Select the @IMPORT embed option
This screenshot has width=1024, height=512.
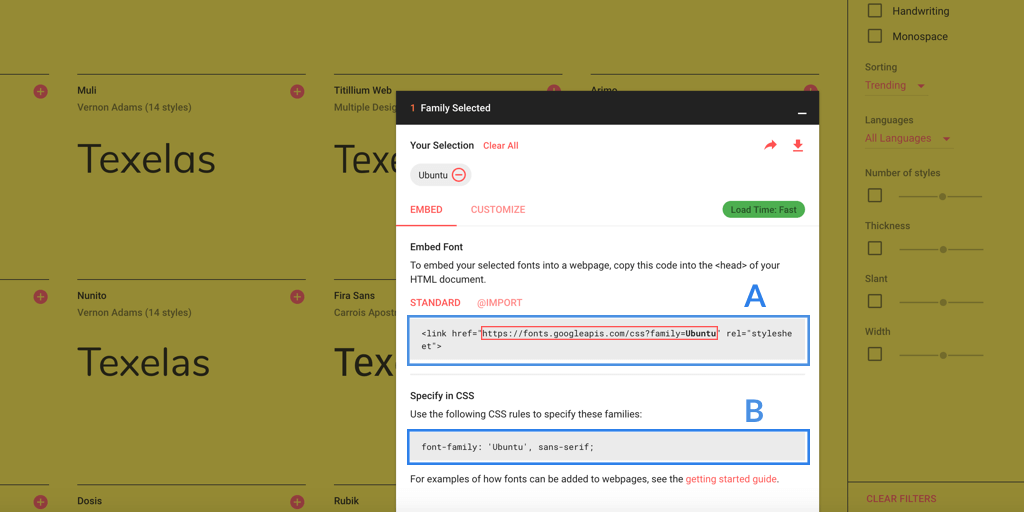[499, 303]
